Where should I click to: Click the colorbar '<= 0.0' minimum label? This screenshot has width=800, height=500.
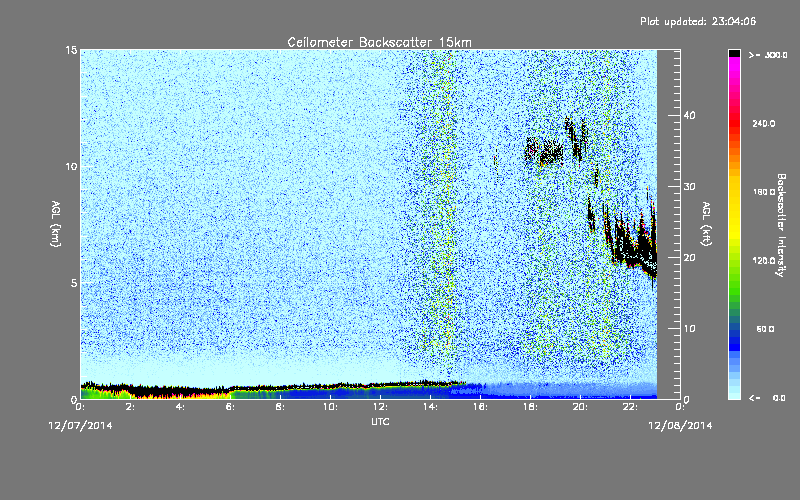tap(767, 398)
